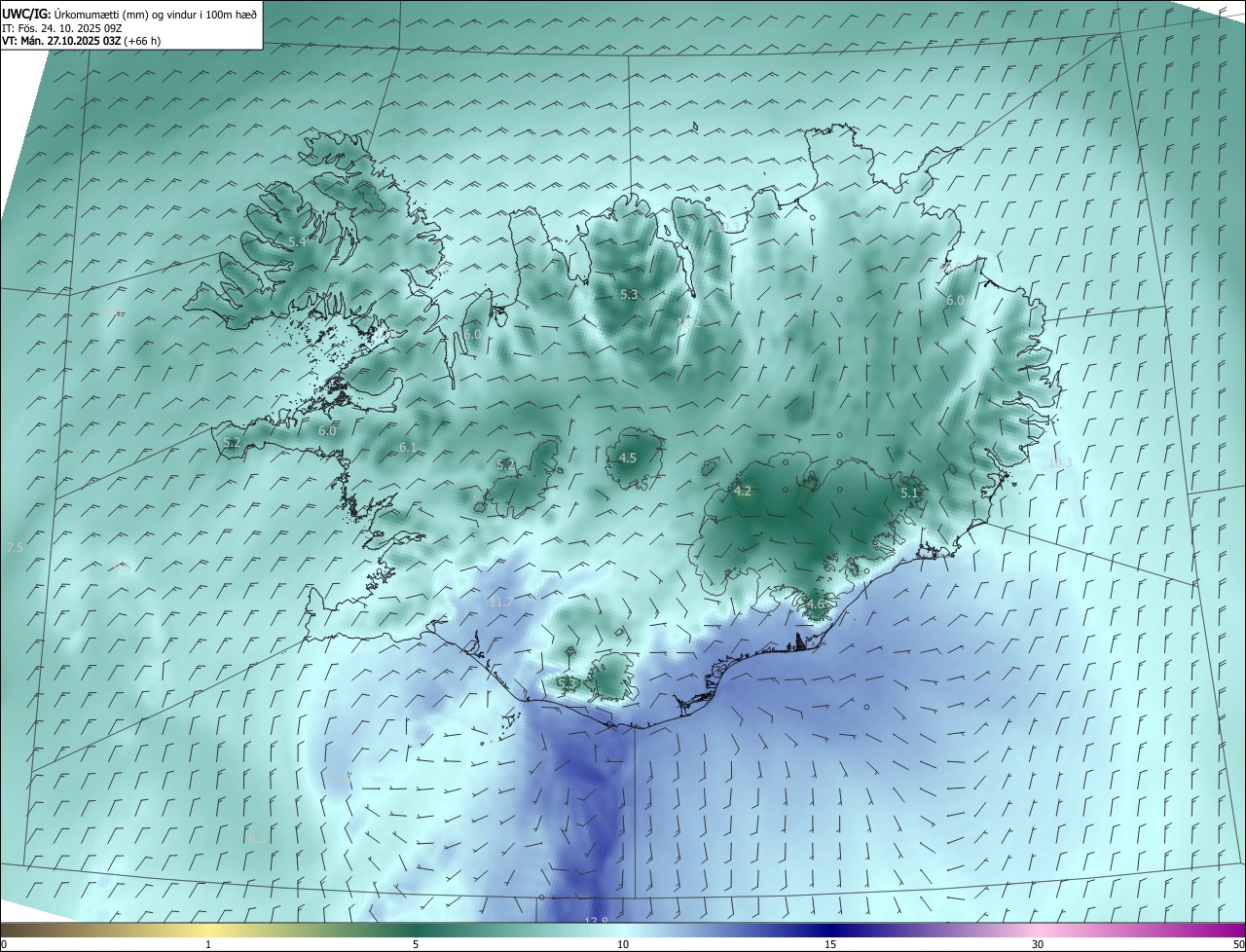The image size is (1246, 952).
Task: Click the 4.6 value near the south coast
Action: coord(816,604)
